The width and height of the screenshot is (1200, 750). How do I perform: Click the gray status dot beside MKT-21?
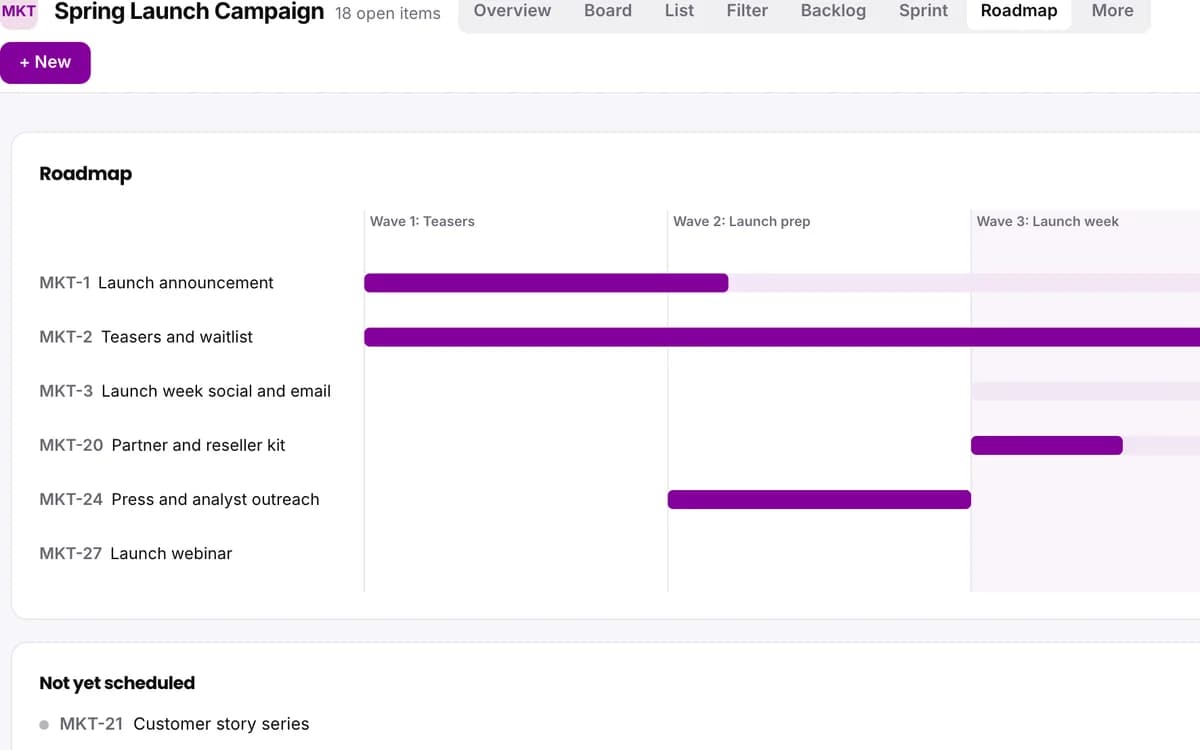[x=44, y=725]
